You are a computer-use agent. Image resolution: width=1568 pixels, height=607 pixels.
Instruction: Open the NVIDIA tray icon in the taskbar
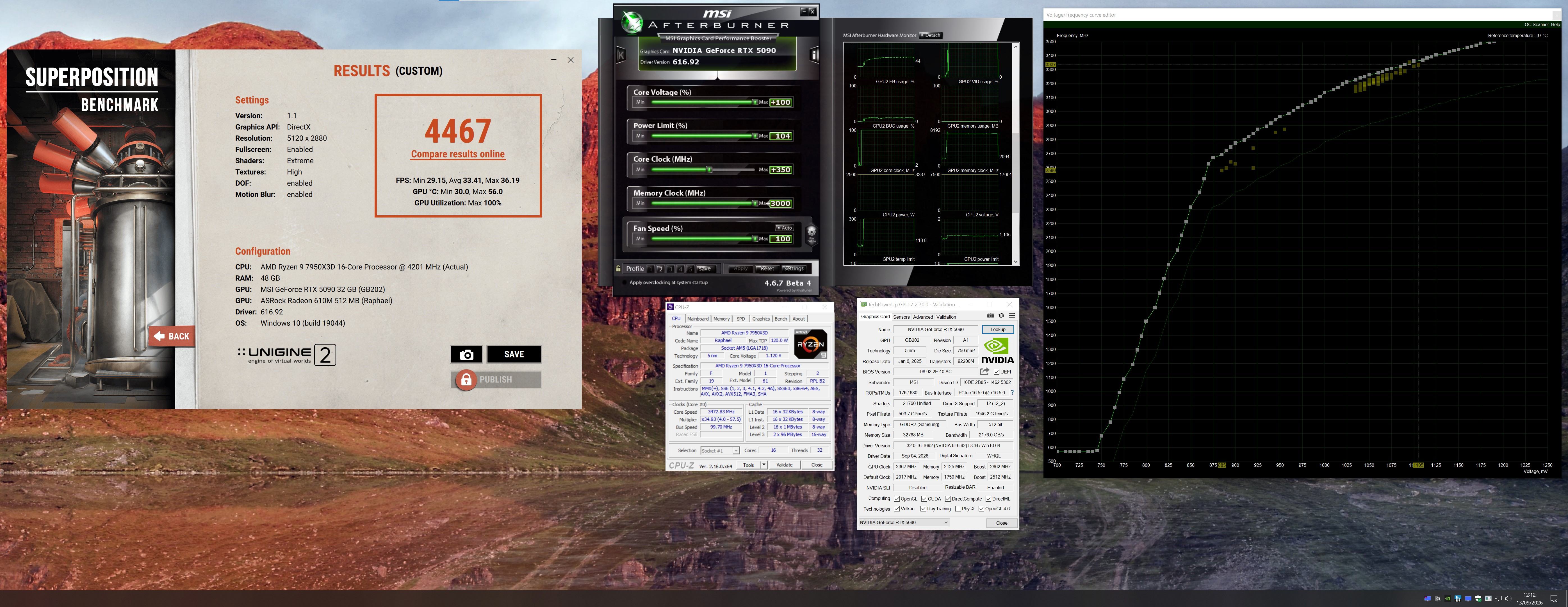[1448, 599]
